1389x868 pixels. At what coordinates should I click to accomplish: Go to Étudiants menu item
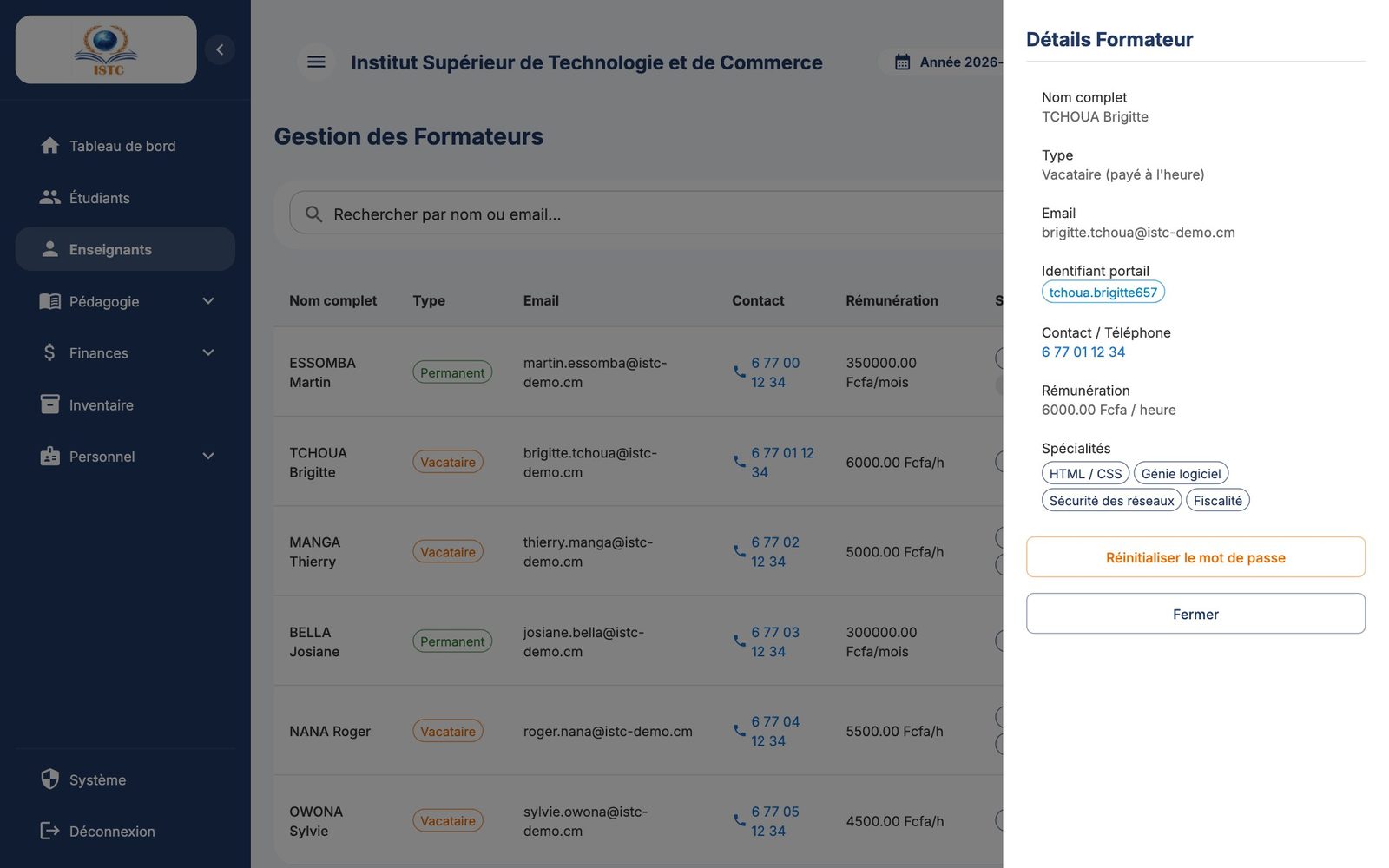click(x=125, y=198)
